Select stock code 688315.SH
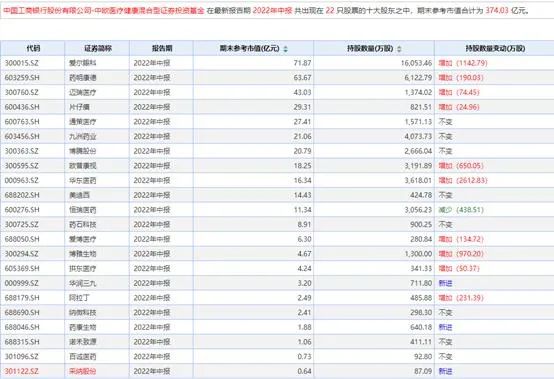Viewport: 554px width, 379px height. coord(22,342)
